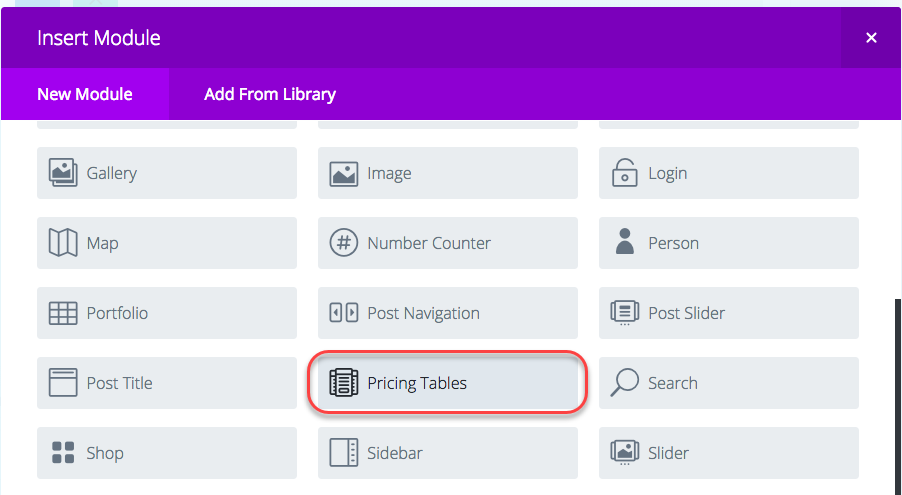
Task: Open the Add From Library tab
Action: click(270, 94)
